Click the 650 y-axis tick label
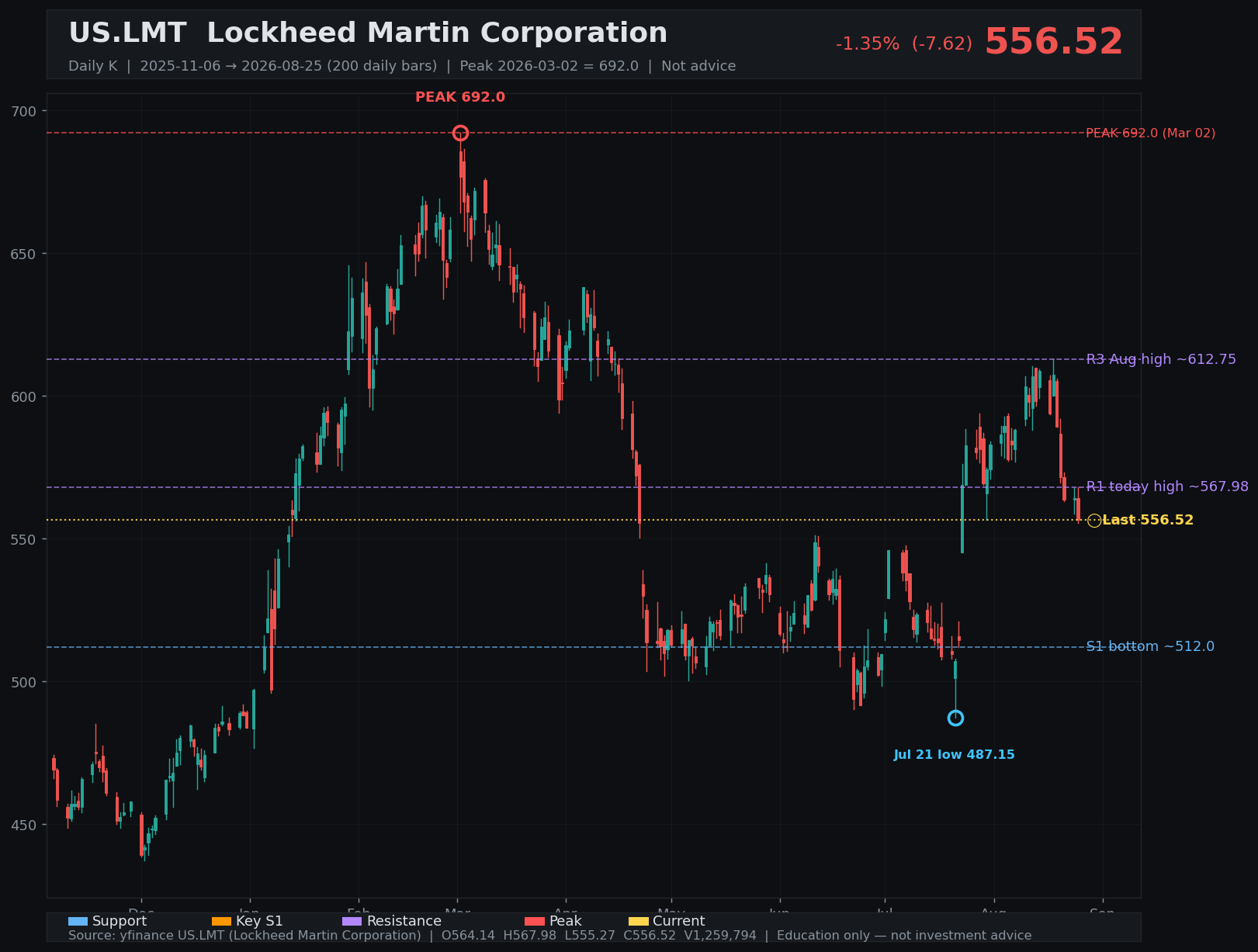 [24, 254]
